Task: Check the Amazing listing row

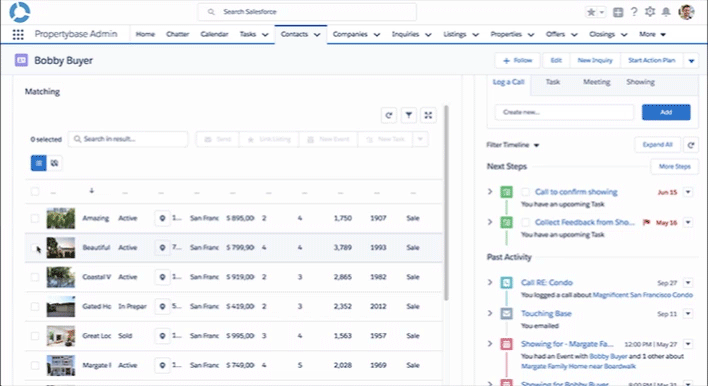Action: [35, 218]
